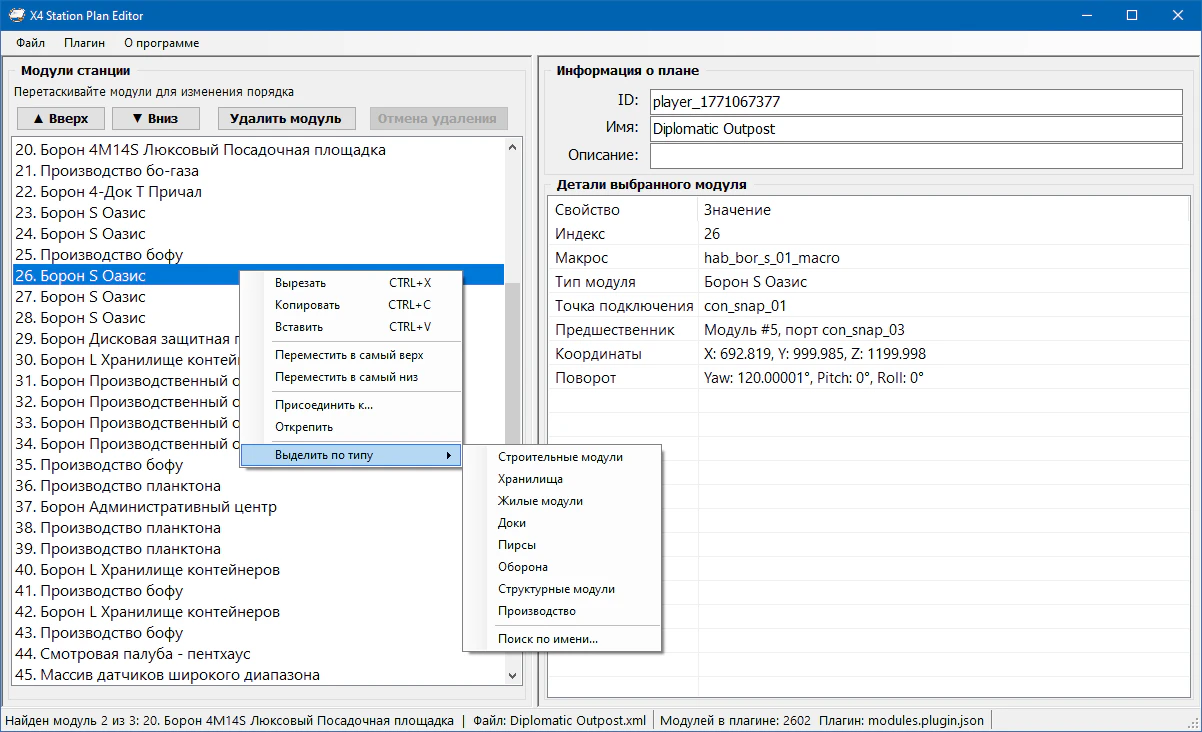Select Производство in the type submenu
Image resolution: width=1202 pixels, height=732 pixels.
click(536, 611)
